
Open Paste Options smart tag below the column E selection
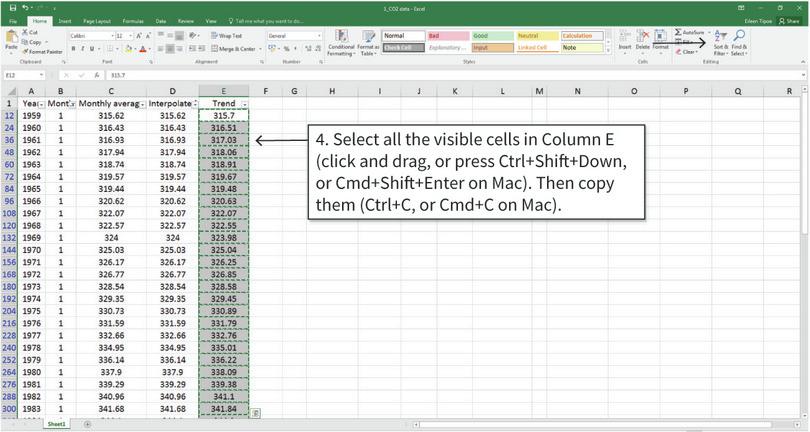coord(255,413)
